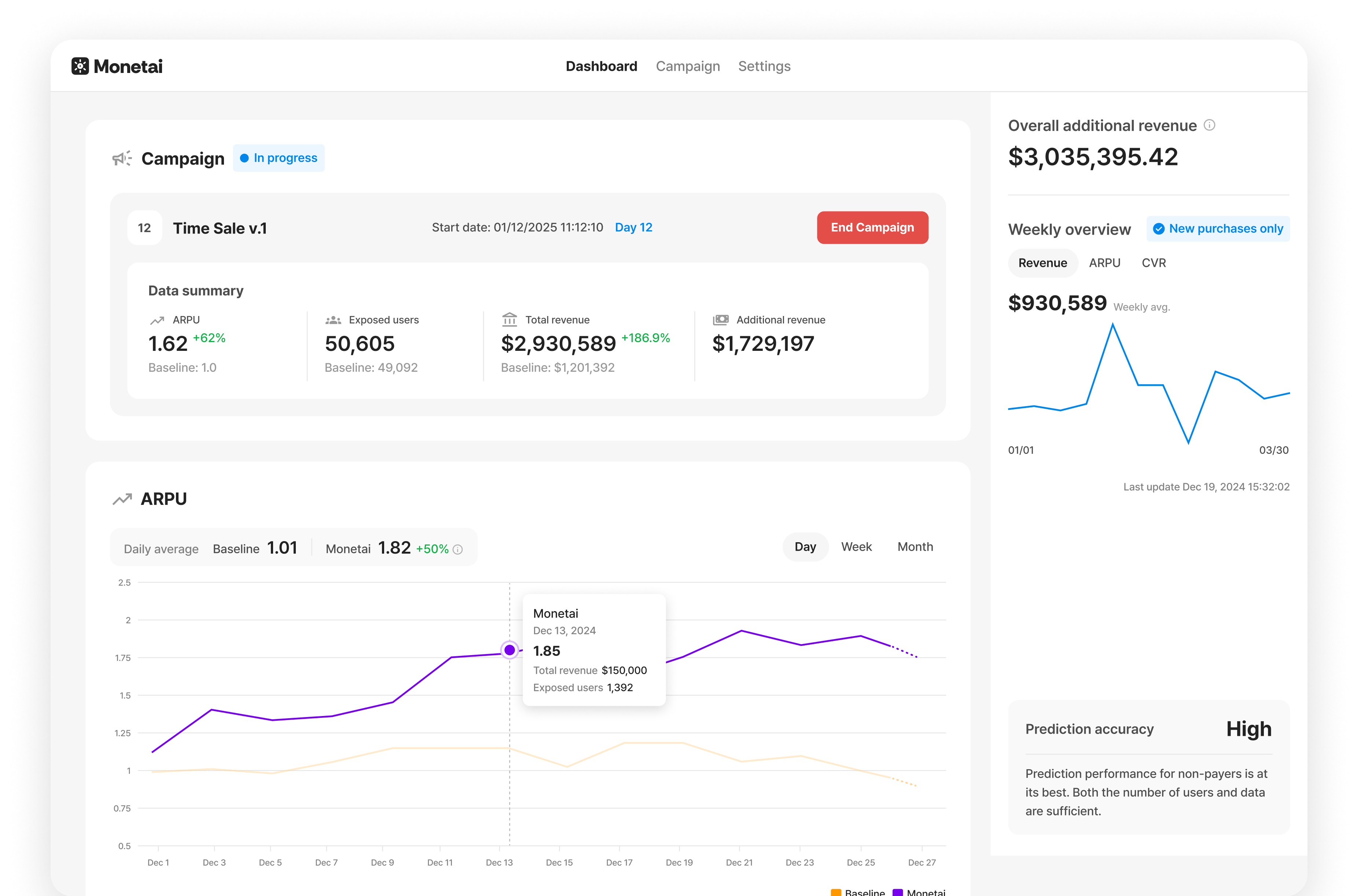1357x896 pixels.
Task: Click the Data summary heading
Action: point(196,291)
